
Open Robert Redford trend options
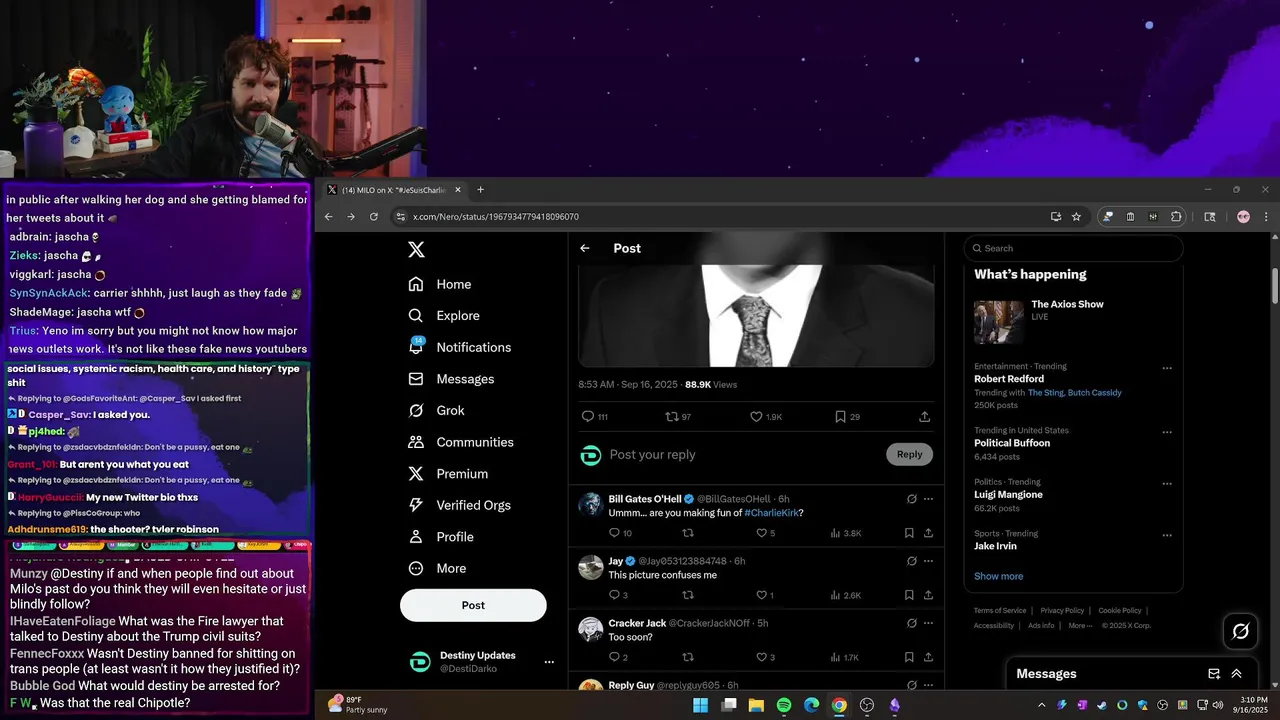1166,368
